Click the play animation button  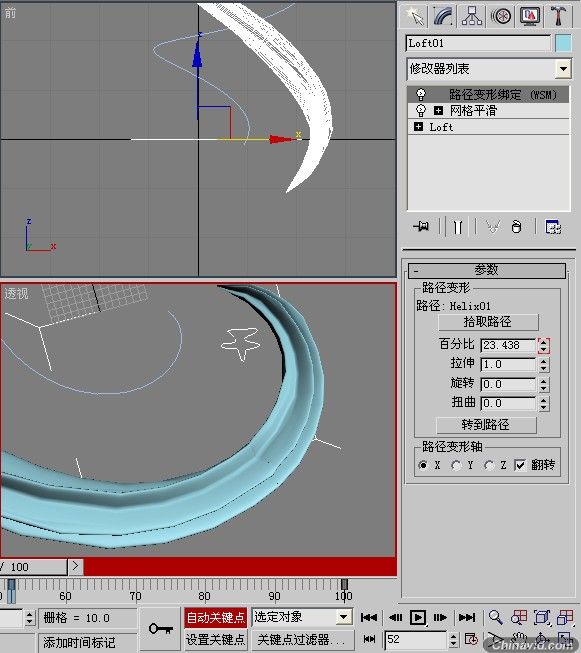click(x=418, y=617)
